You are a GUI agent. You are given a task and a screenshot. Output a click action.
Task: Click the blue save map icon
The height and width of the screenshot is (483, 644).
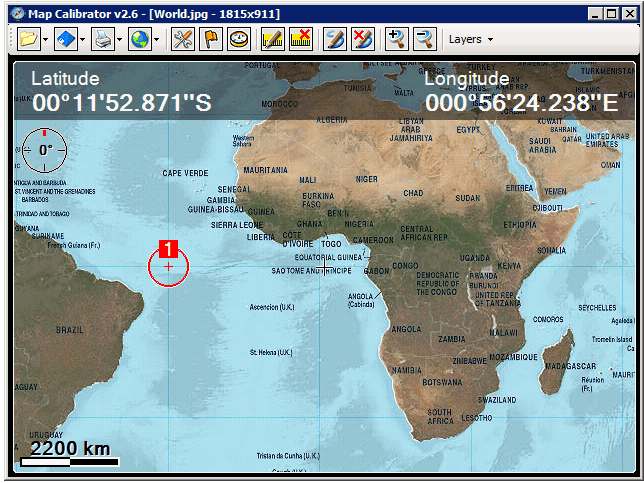pos(65,39)
